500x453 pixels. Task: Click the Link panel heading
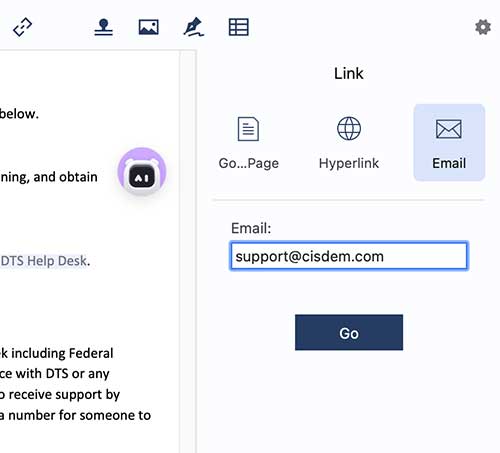tap(349, 73)
